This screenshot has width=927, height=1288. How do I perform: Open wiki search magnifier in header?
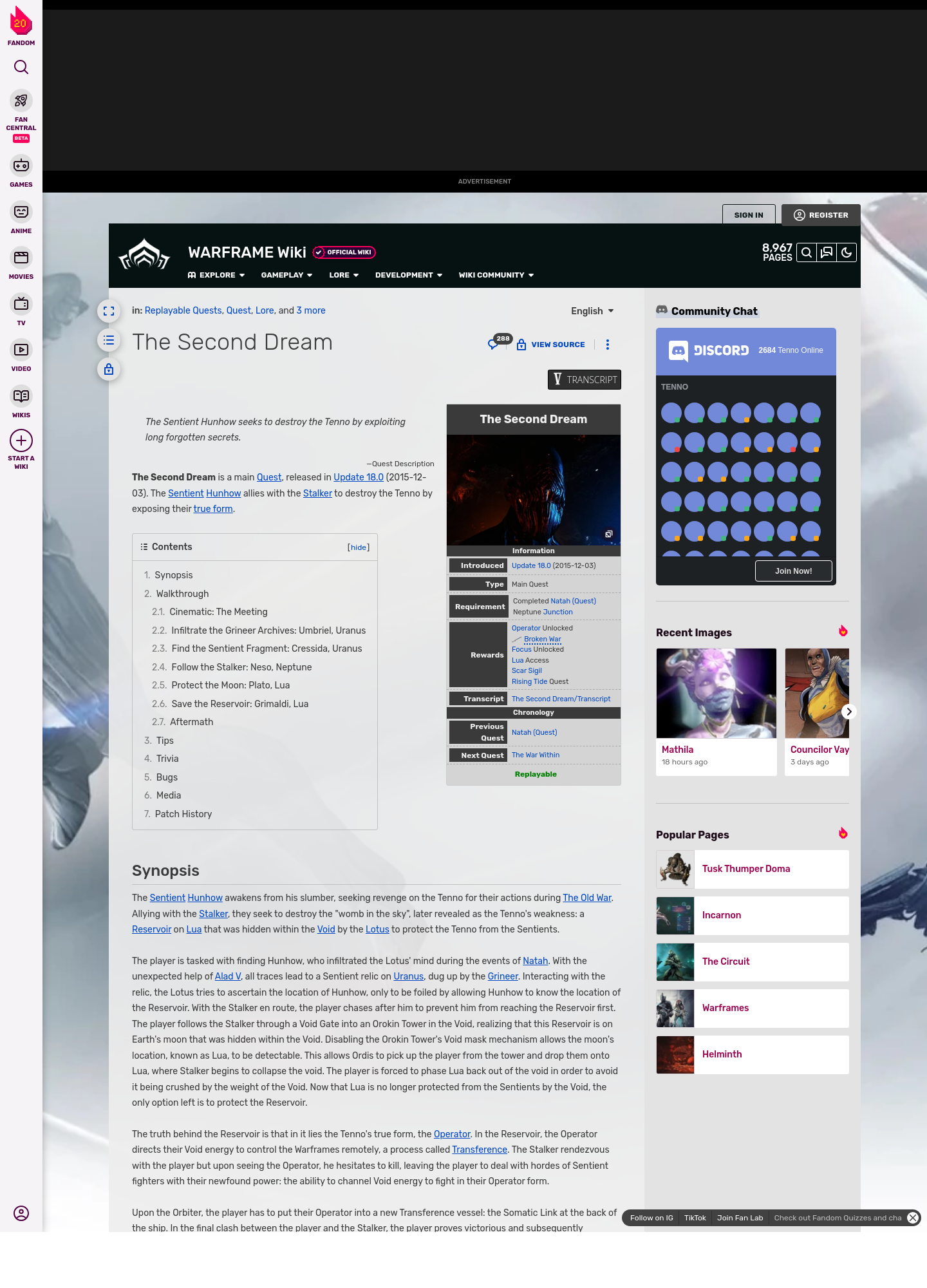pos(806,252)
